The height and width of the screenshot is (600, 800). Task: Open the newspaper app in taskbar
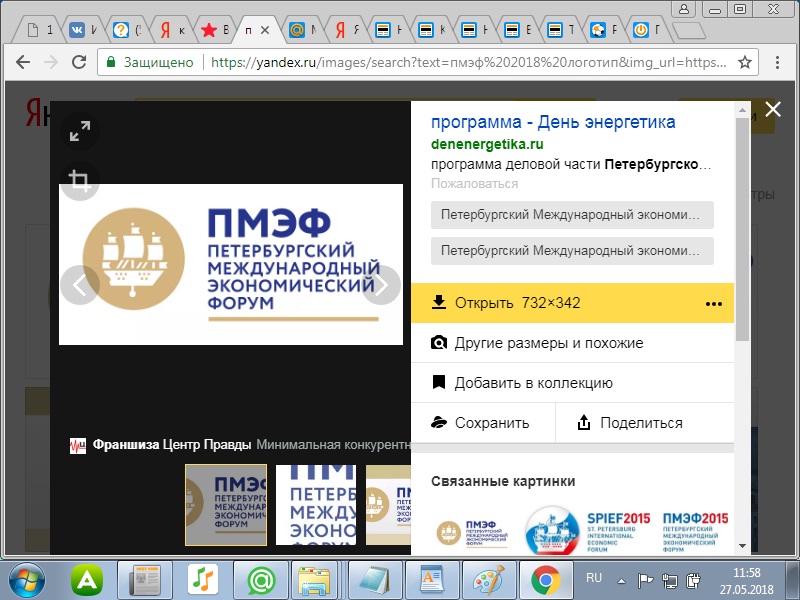(145, 581)
